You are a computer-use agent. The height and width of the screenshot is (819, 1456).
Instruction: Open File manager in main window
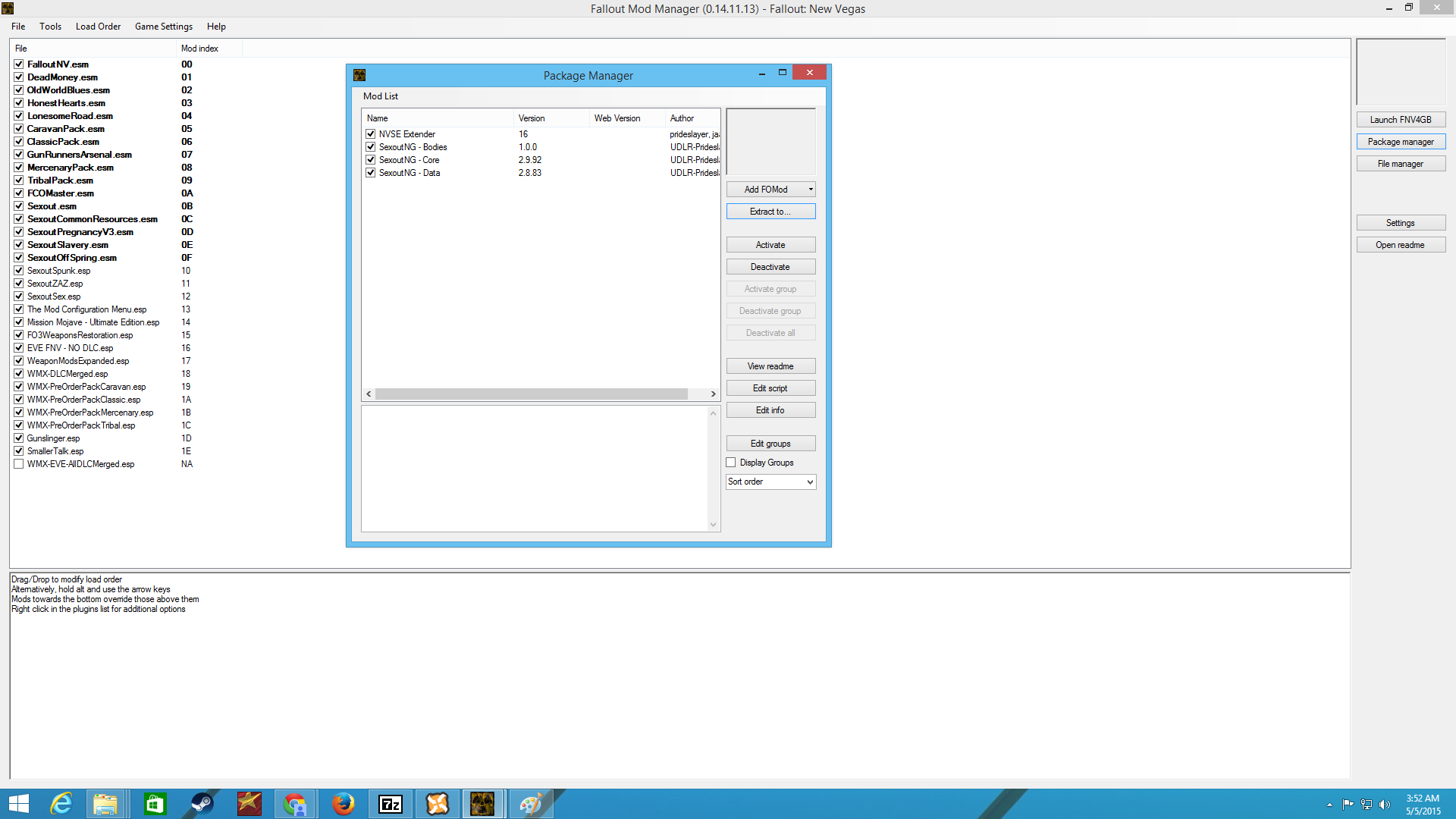[x=1401, y=164]
